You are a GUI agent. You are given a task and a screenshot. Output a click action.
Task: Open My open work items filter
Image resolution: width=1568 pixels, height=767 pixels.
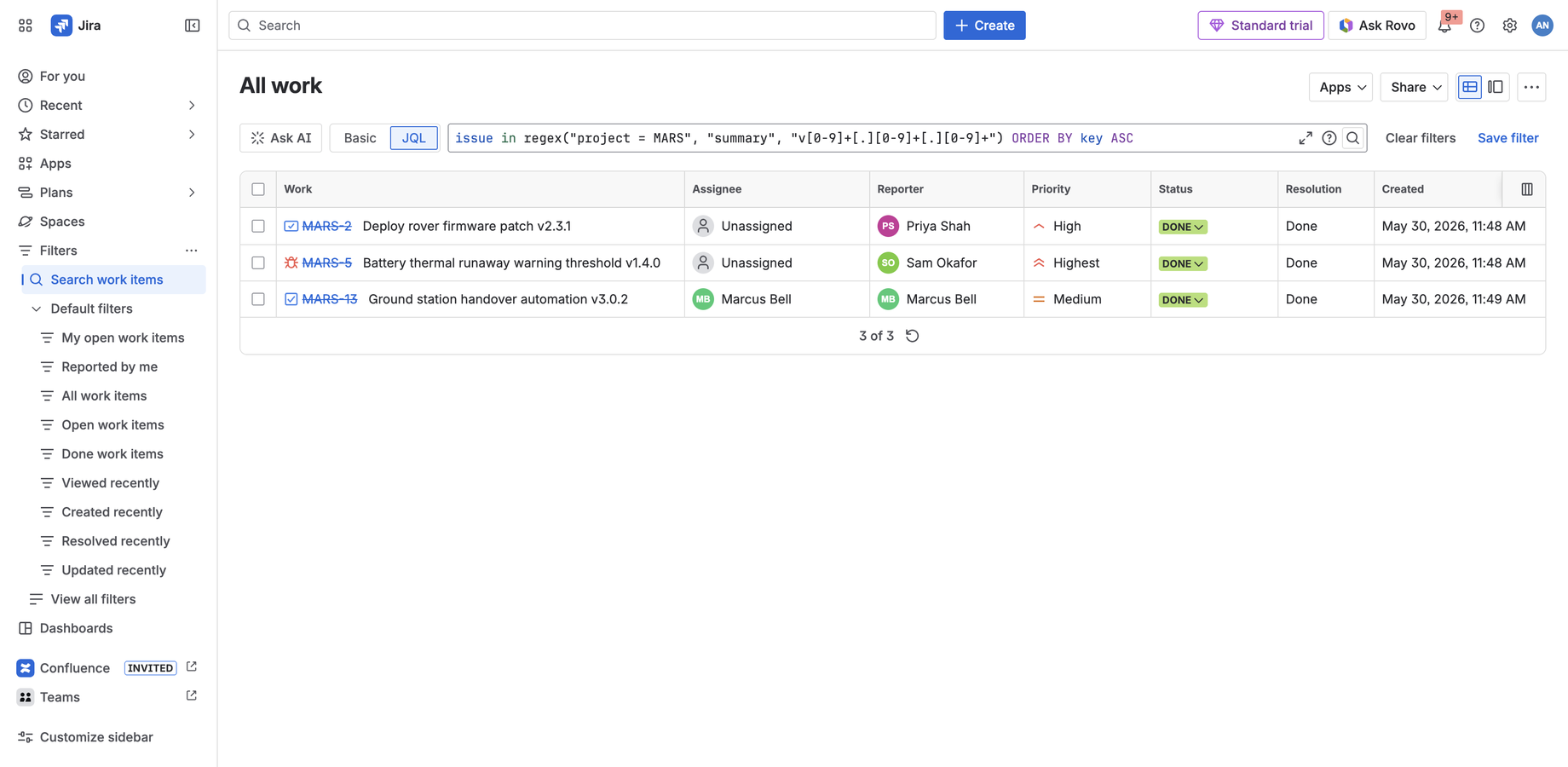pyautogui.click(x=123, y=337)
